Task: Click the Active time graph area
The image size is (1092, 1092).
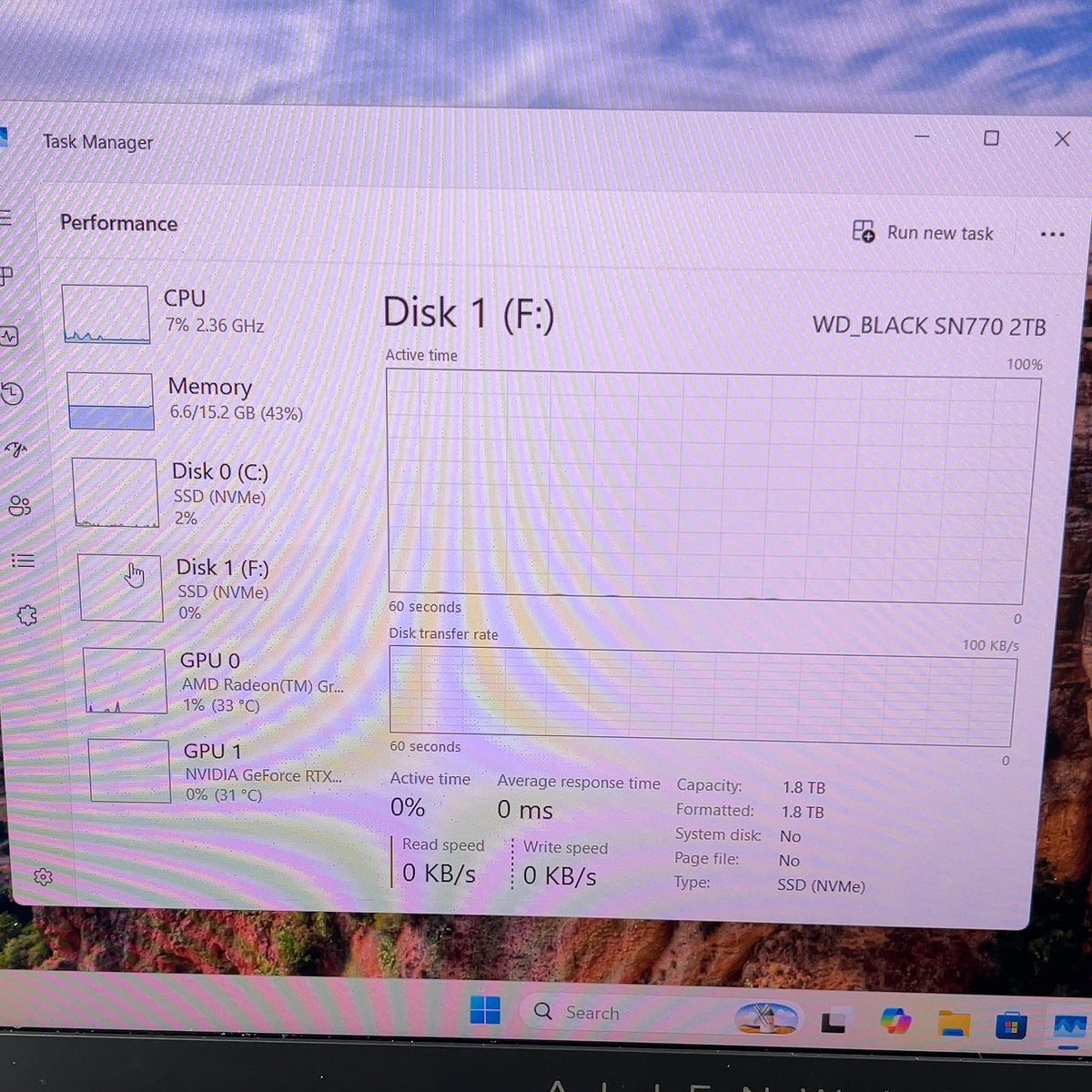Action: click(x=713, y=487)
